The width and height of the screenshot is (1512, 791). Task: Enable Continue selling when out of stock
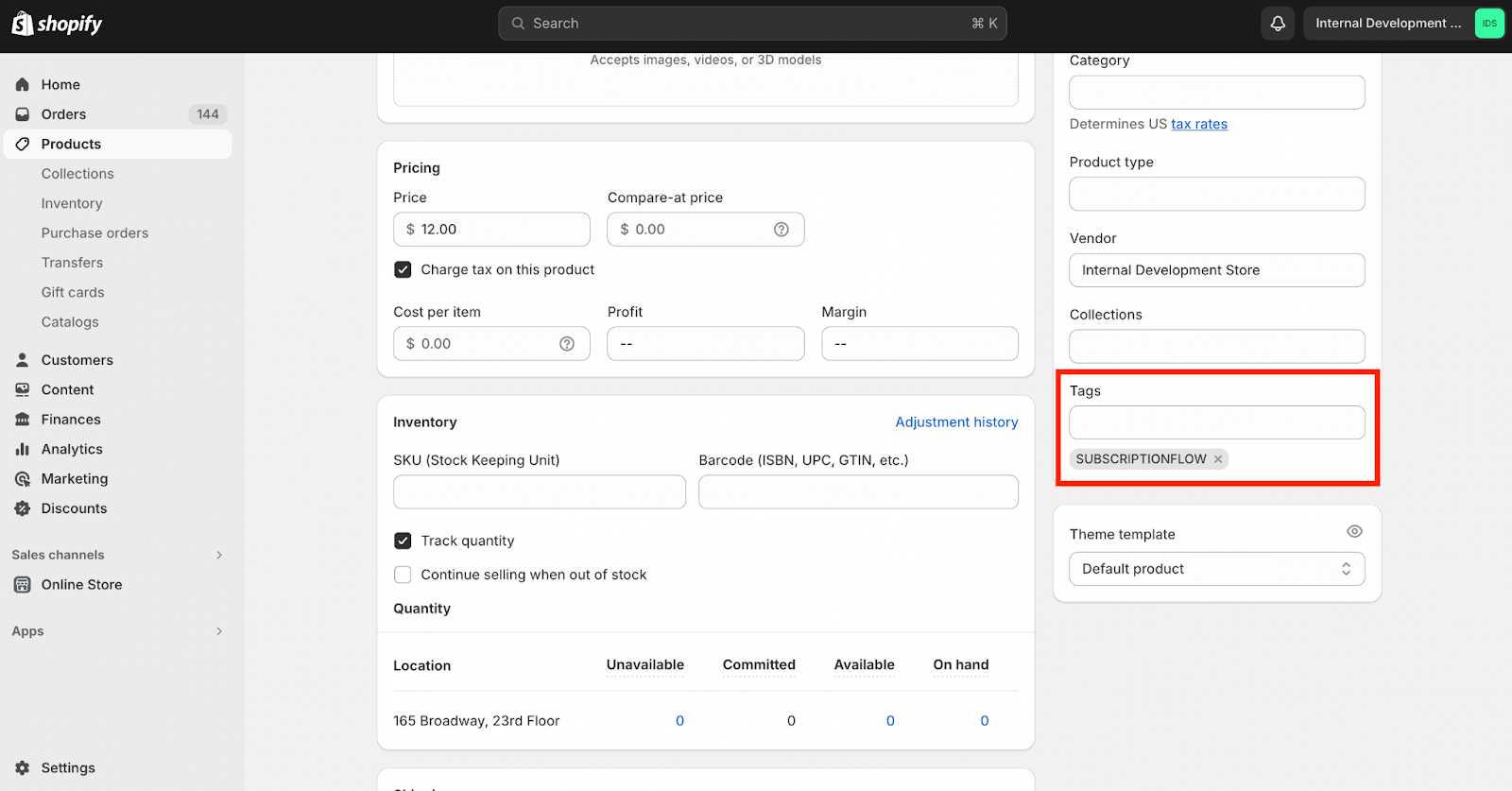click(x=403, y=575)
